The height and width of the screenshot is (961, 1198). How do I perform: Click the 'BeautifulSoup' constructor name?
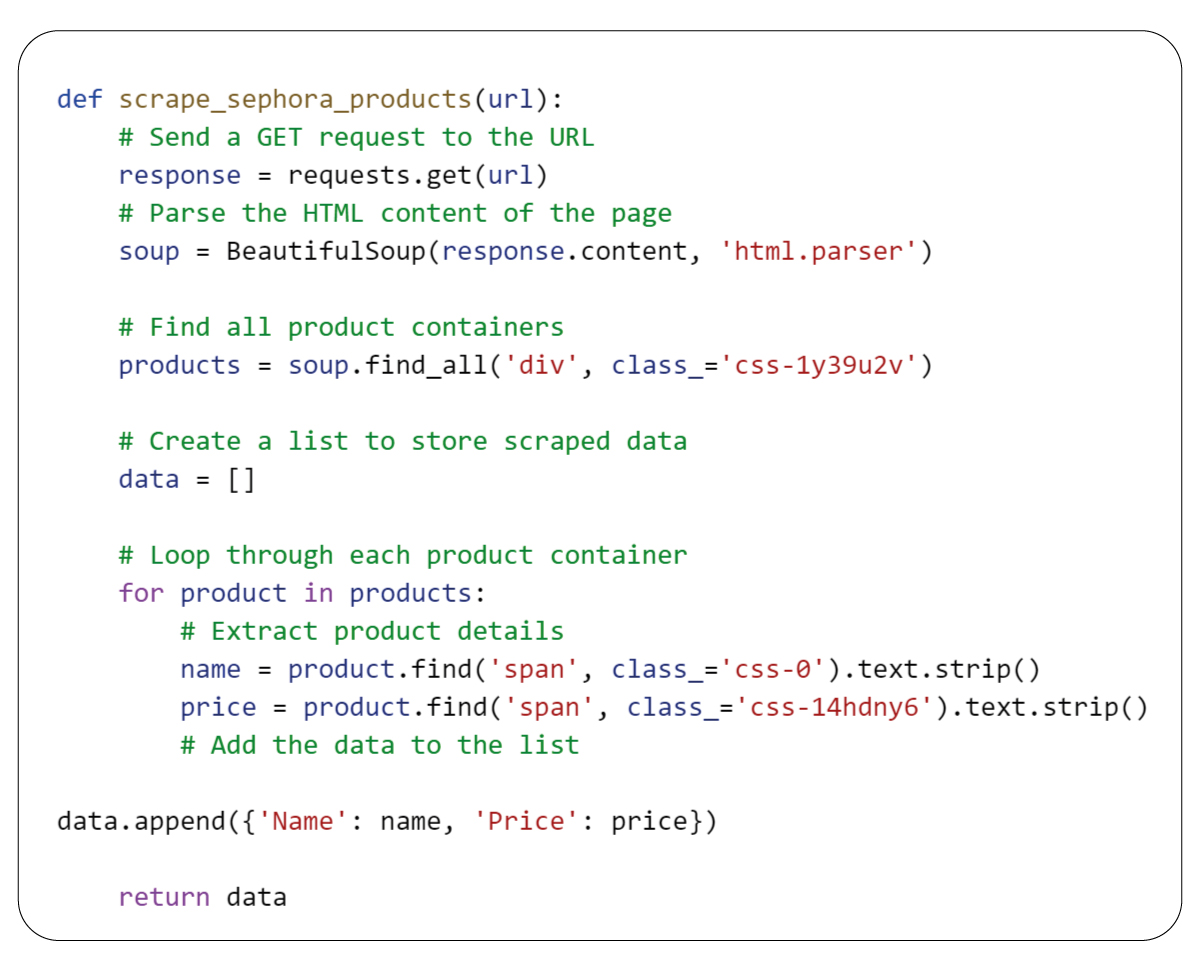tap(325, 251)
